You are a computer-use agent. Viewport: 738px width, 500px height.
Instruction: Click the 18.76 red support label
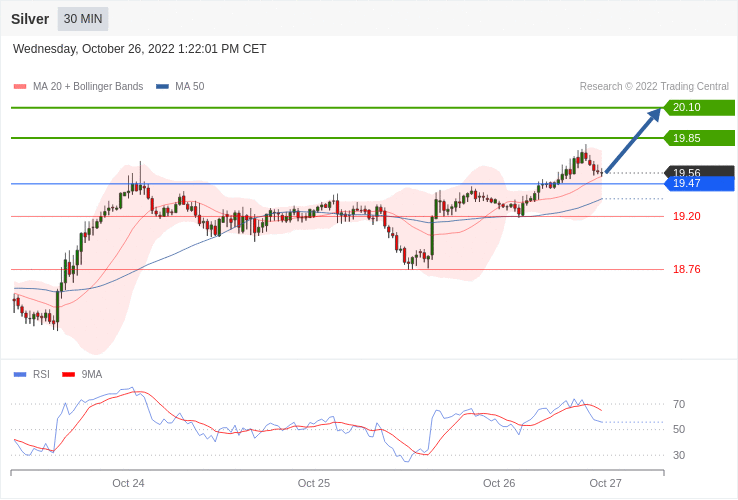pyautogui.click(x=687, y=269)
